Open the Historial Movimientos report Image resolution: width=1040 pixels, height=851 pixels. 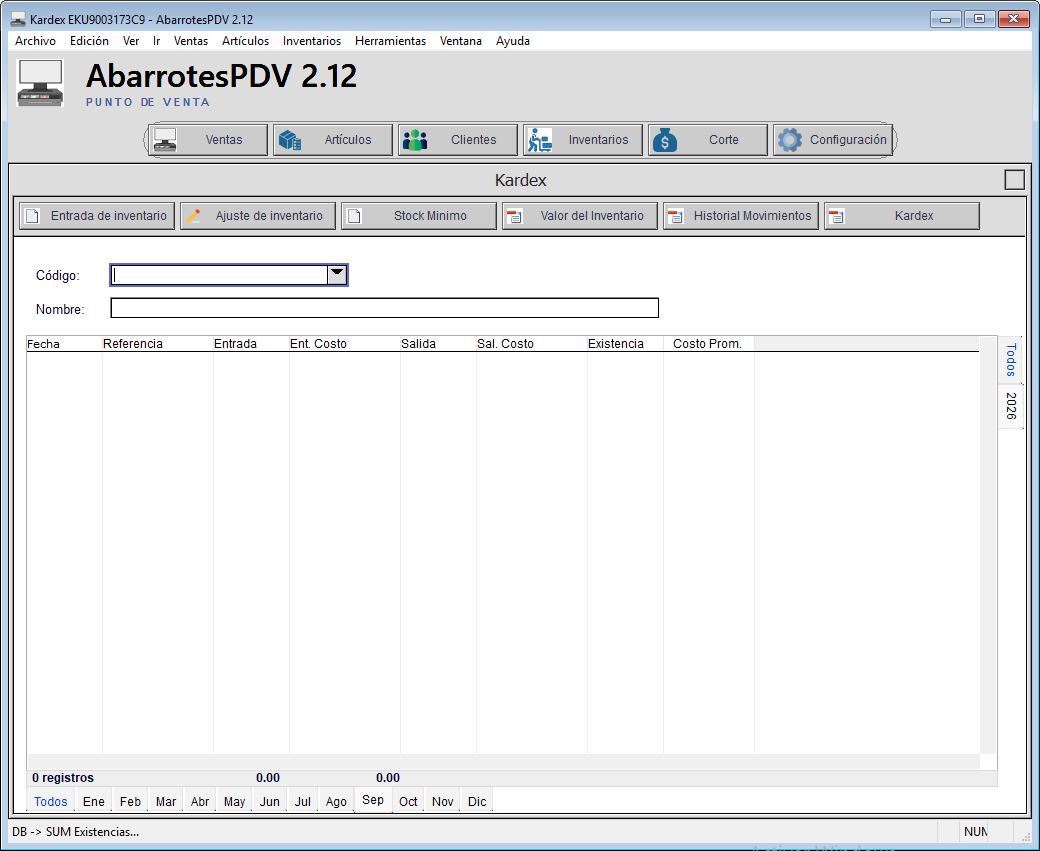[741, 216]
